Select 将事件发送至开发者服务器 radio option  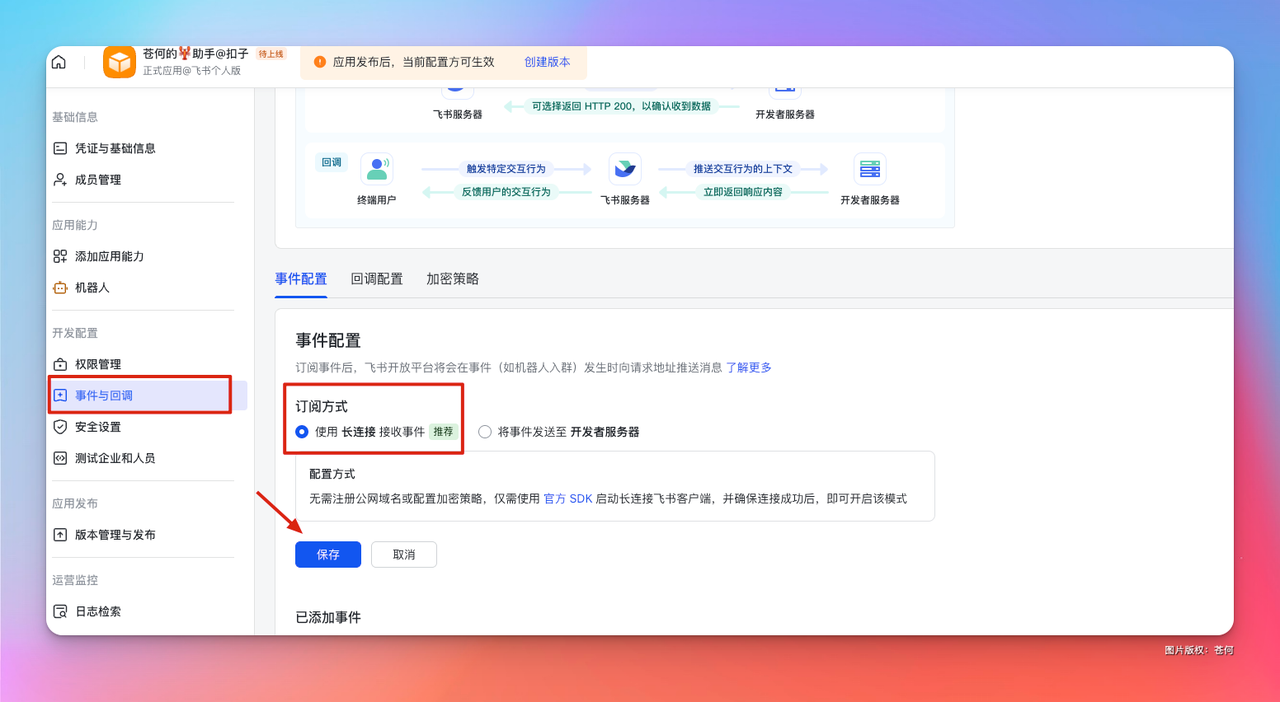click(485, 432)
